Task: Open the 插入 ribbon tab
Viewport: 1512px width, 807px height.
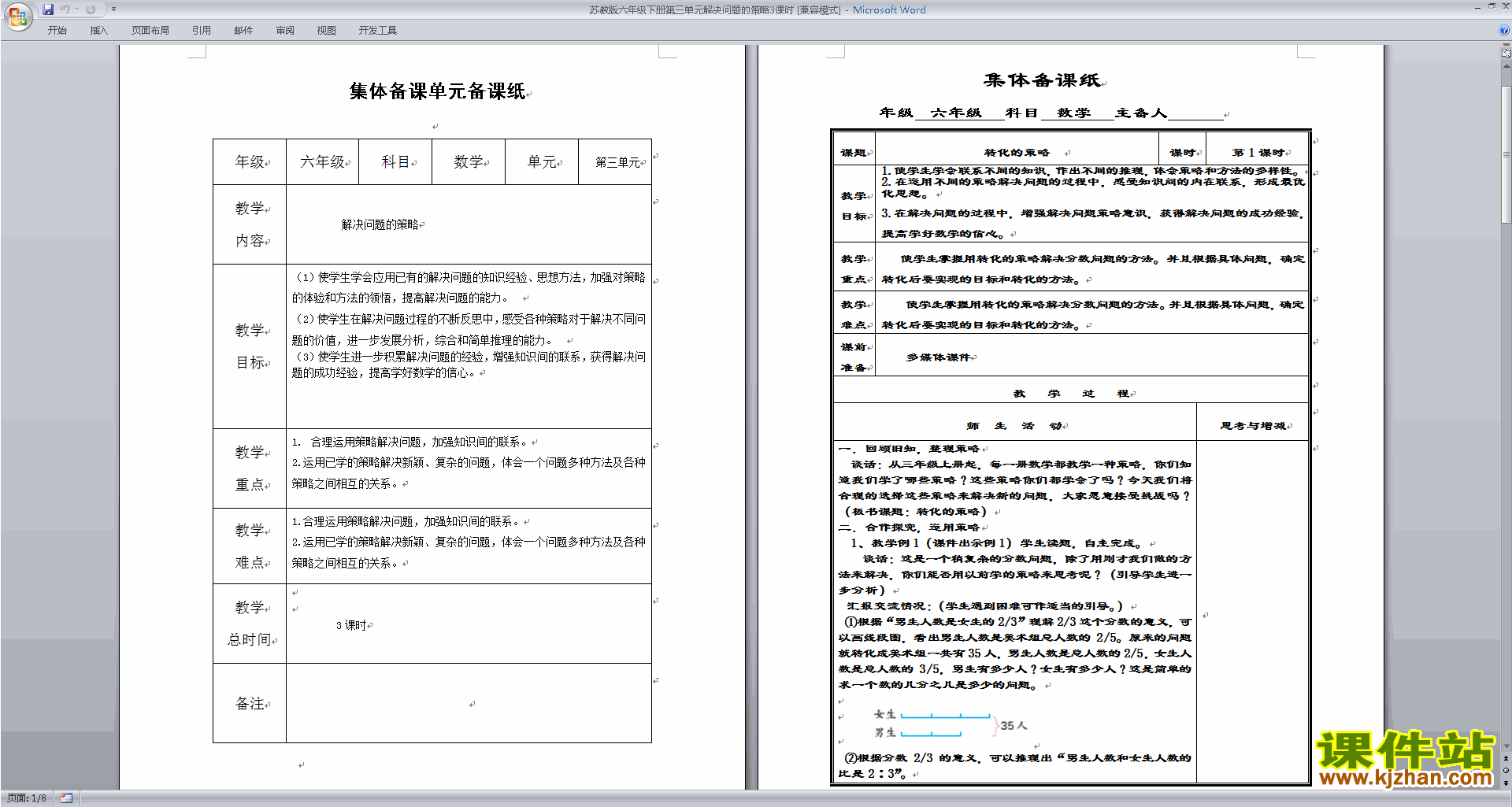Action: (x=98, y=31)
